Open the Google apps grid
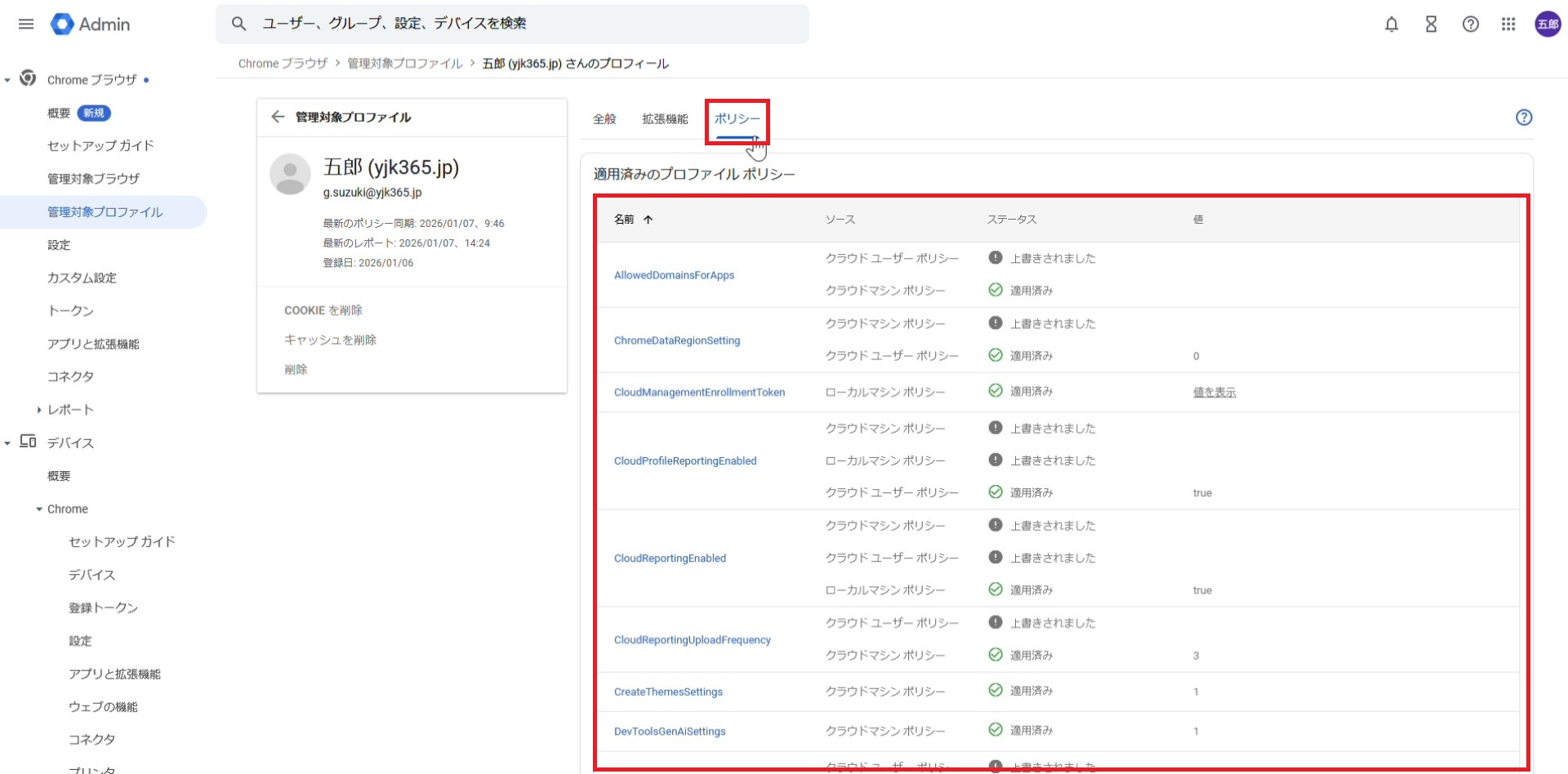1568x774 pixels. point(1508,24)
